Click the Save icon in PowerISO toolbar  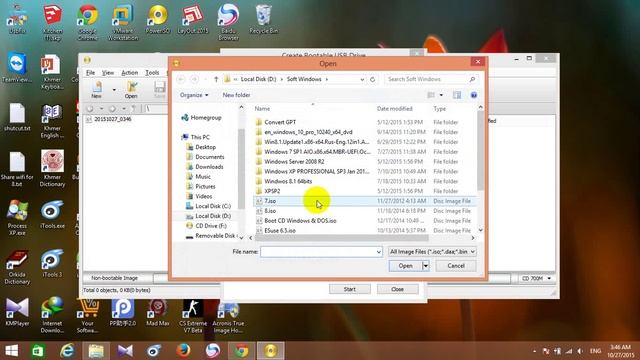pos(160,89)
